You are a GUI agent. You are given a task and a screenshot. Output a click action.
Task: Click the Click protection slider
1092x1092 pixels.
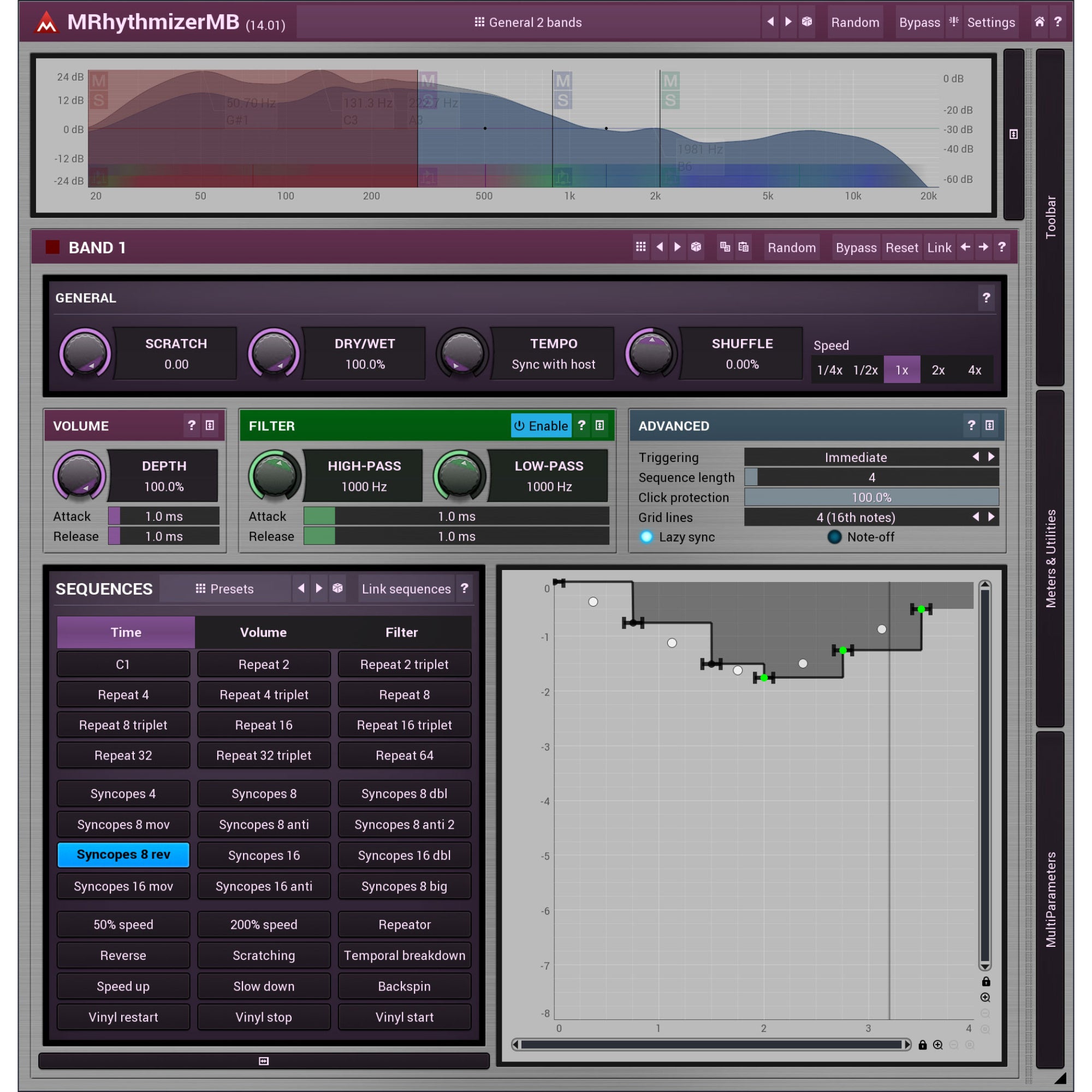tap(871, 497)
